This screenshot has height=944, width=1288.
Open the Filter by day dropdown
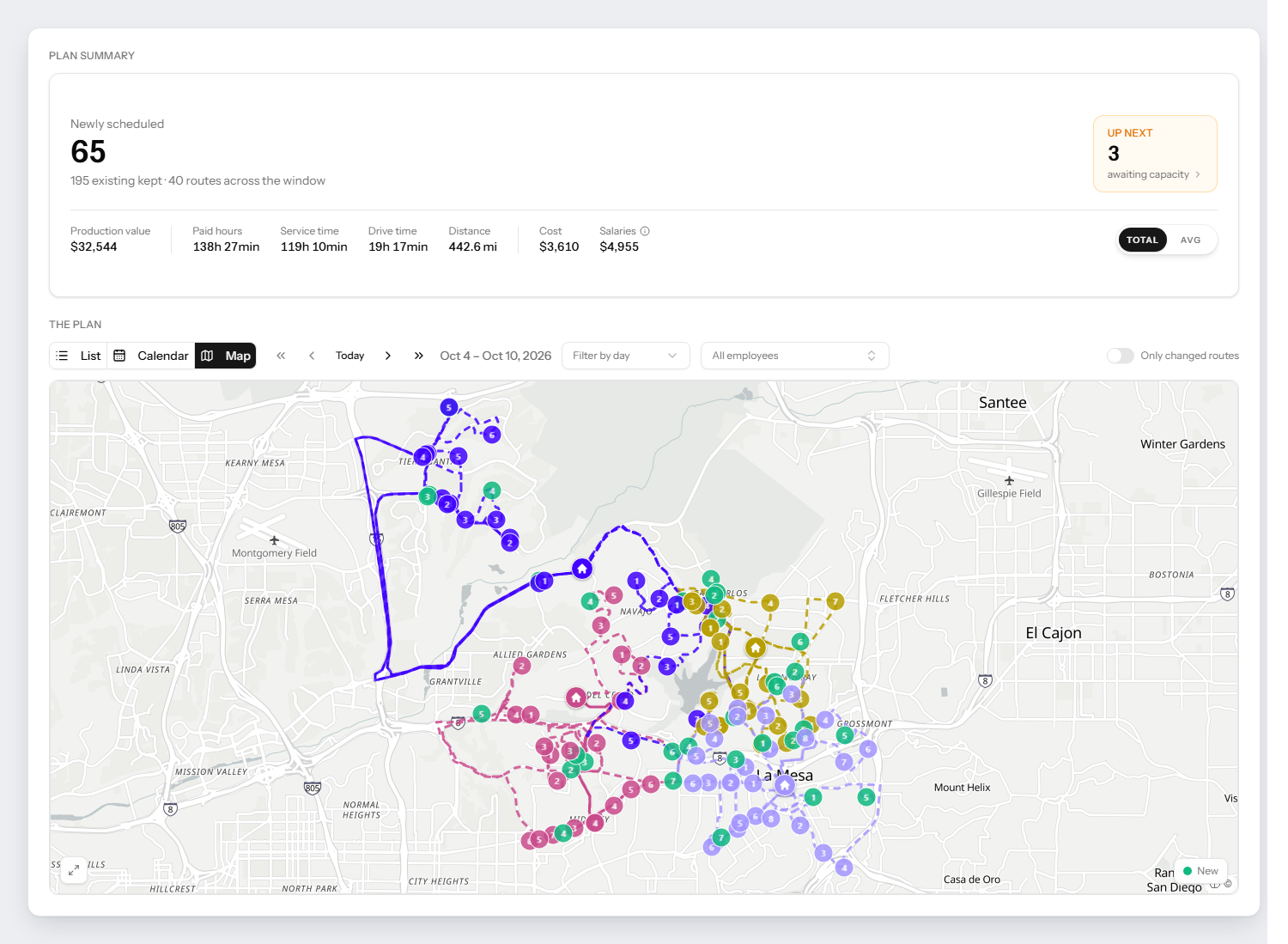(x=625, y=356)
